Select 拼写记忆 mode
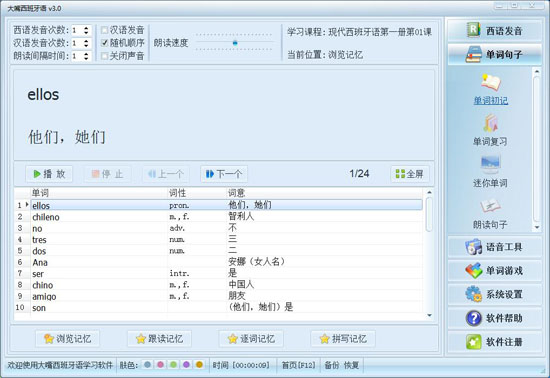Image resolution: width=550 pixels, height=378 pixels. (343, 339)
